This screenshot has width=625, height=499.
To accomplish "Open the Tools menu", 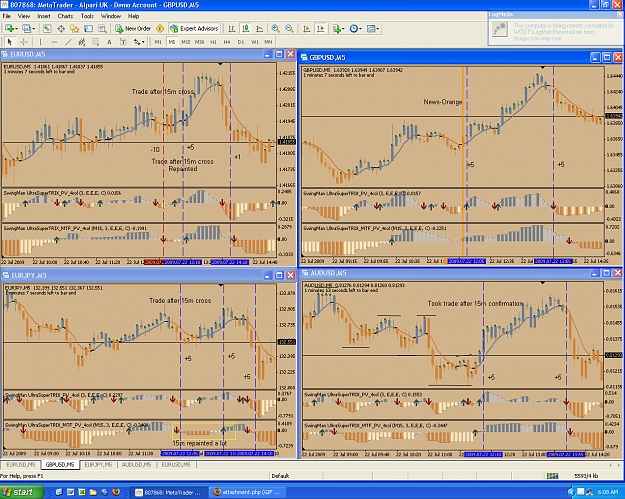I will [x=87, y=16].
